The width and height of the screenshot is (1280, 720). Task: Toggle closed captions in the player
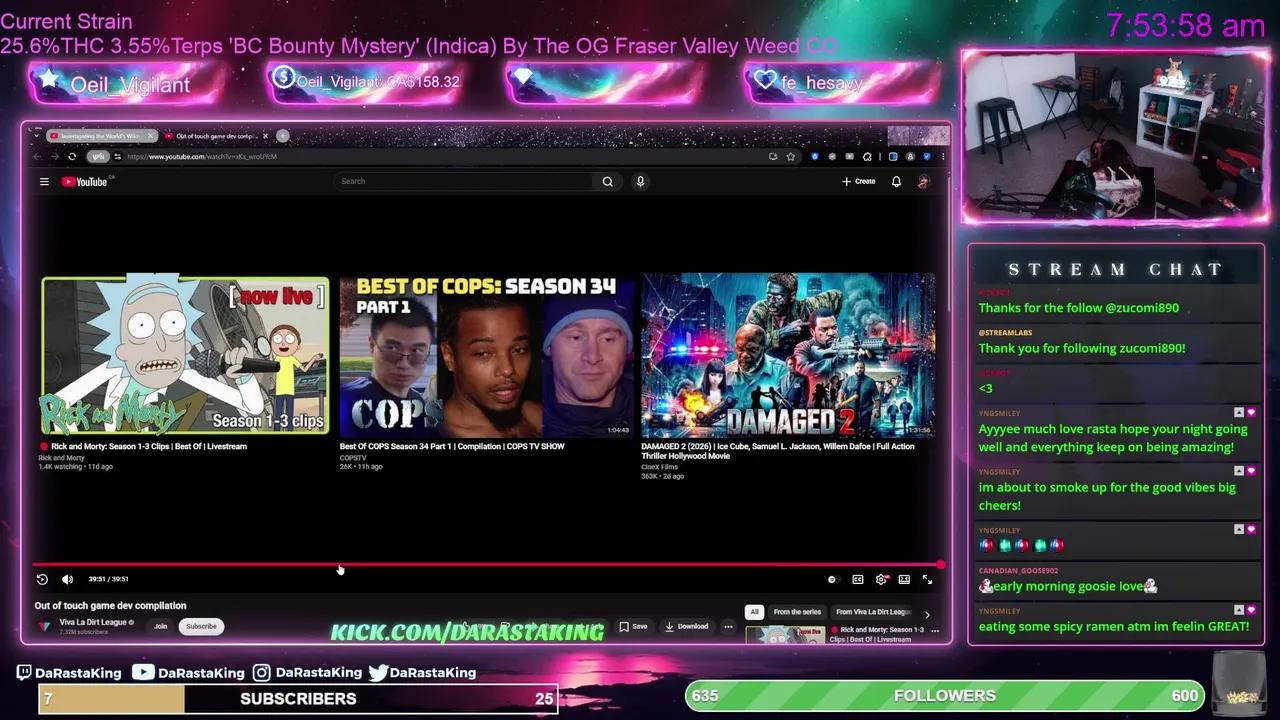click(x=857, y=579)
